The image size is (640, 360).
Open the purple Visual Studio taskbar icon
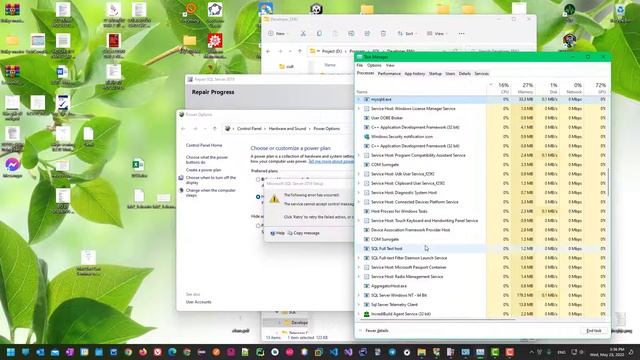tap(348, 352)
